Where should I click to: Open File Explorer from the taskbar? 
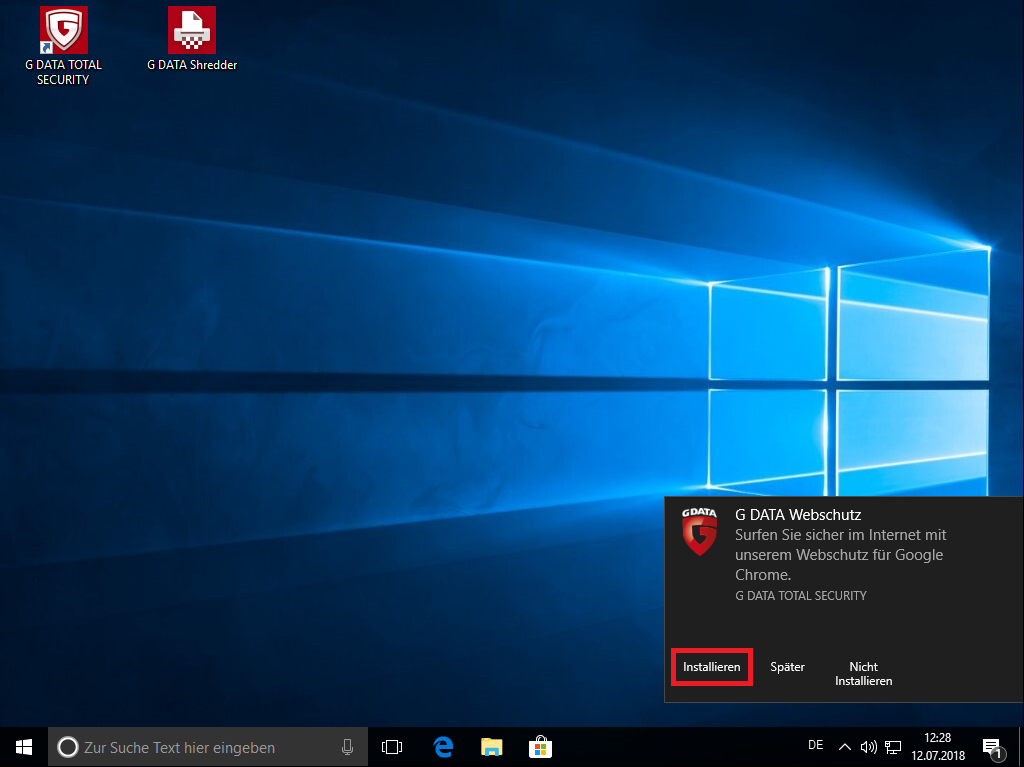[491, 747]
